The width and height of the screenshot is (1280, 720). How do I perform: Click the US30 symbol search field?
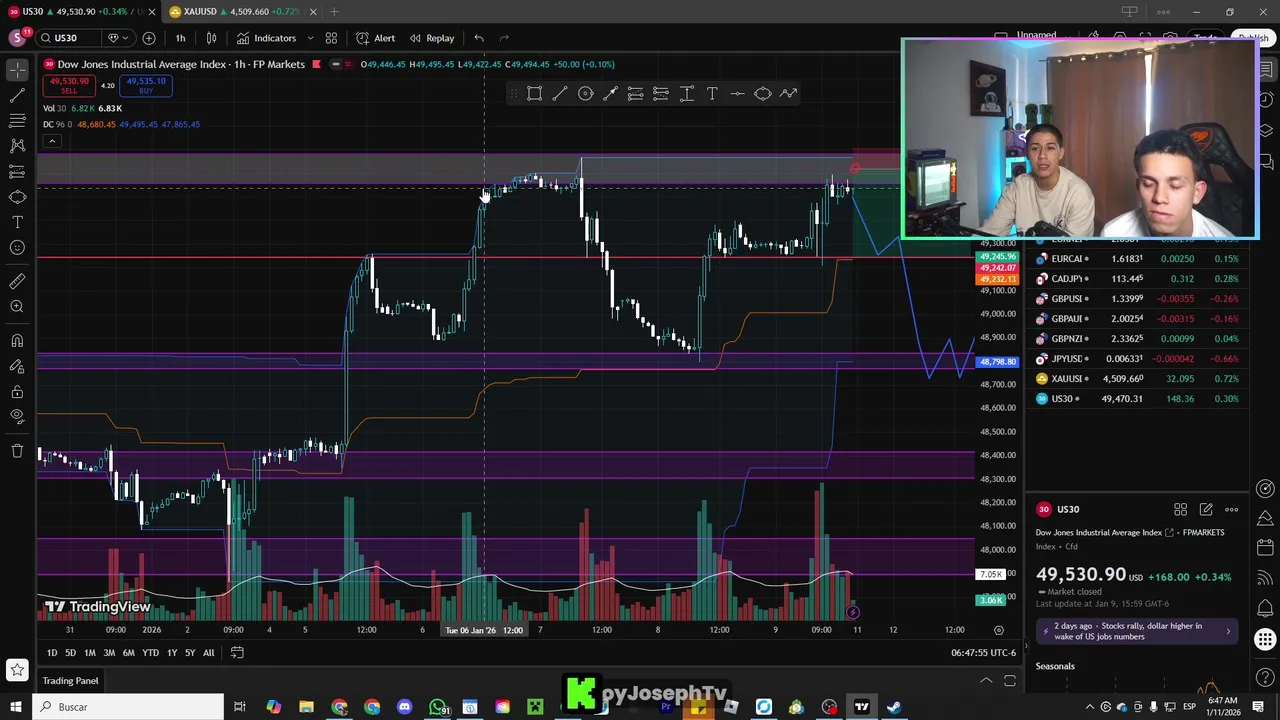point(70,38)
